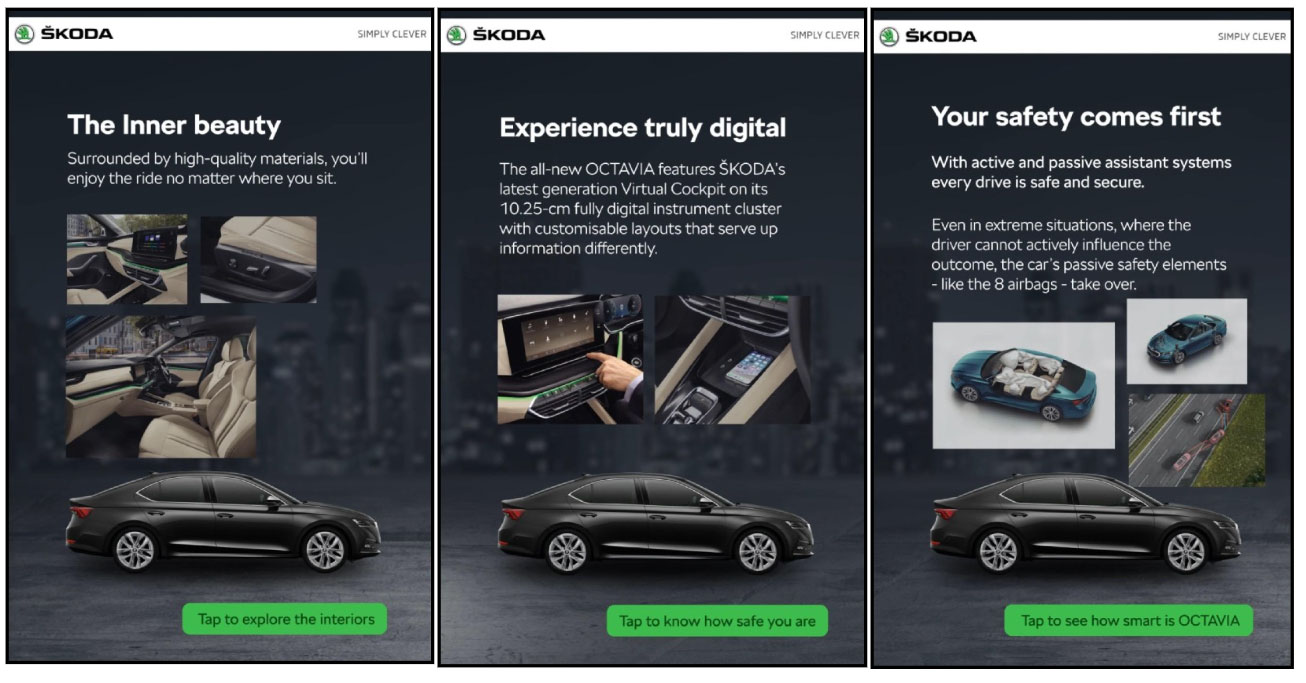1306x683 pixels.
Task: Click the ŠKODA logo in the right ad
Action: (928, 36)
